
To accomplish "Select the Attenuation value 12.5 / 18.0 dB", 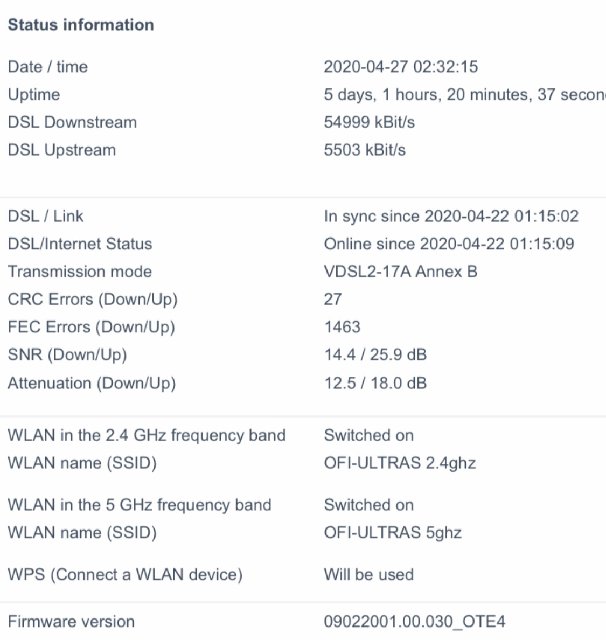I will (375, 383).
